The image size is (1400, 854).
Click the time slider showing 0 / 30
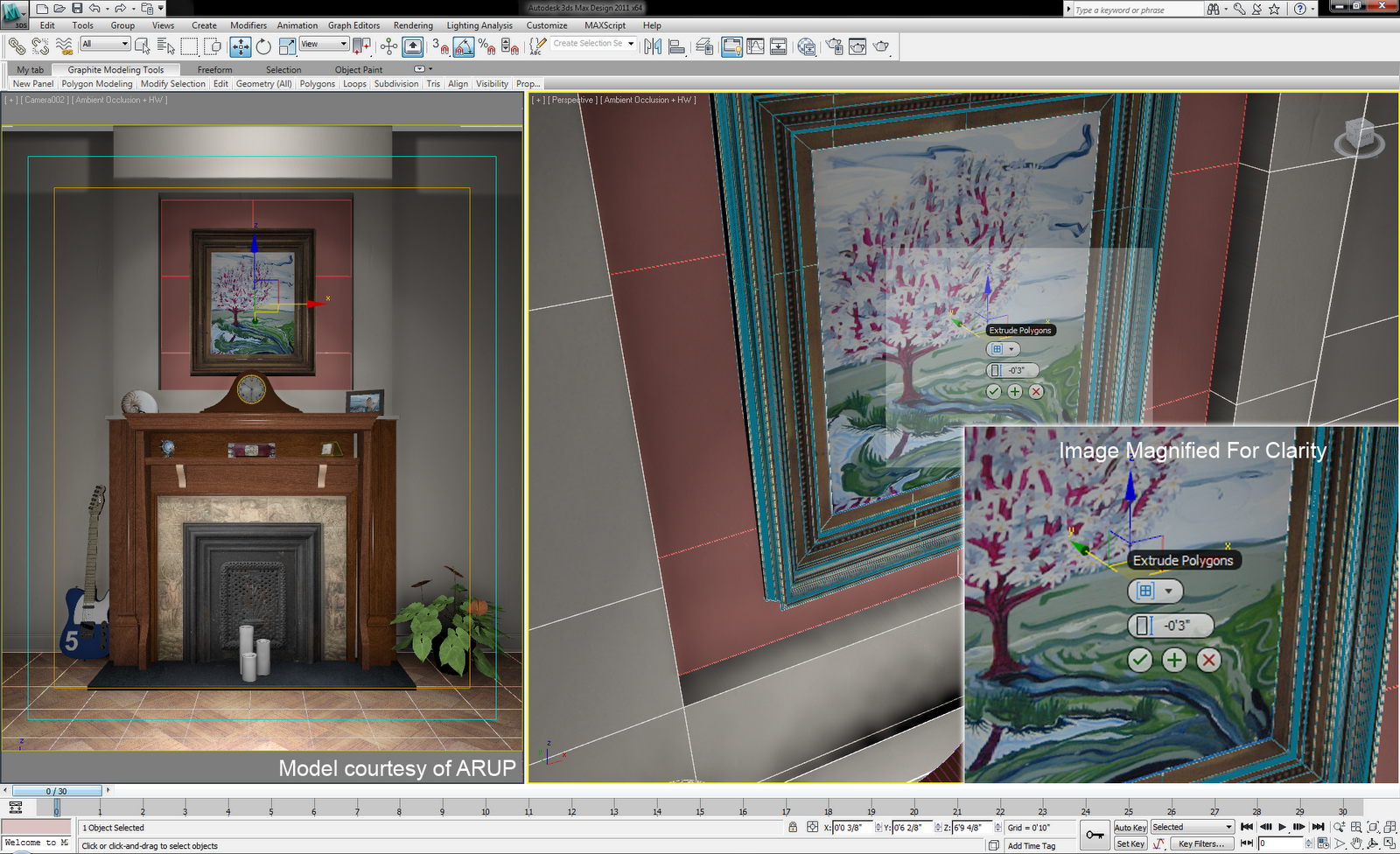pyautogui.click(x=56, y=791)
